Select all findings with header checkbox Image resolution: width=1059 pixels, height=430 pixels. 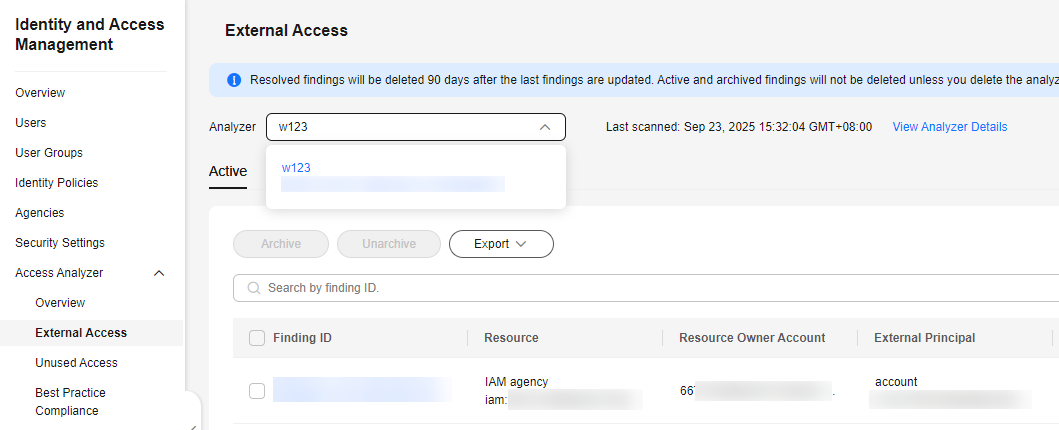pos(257,338)
